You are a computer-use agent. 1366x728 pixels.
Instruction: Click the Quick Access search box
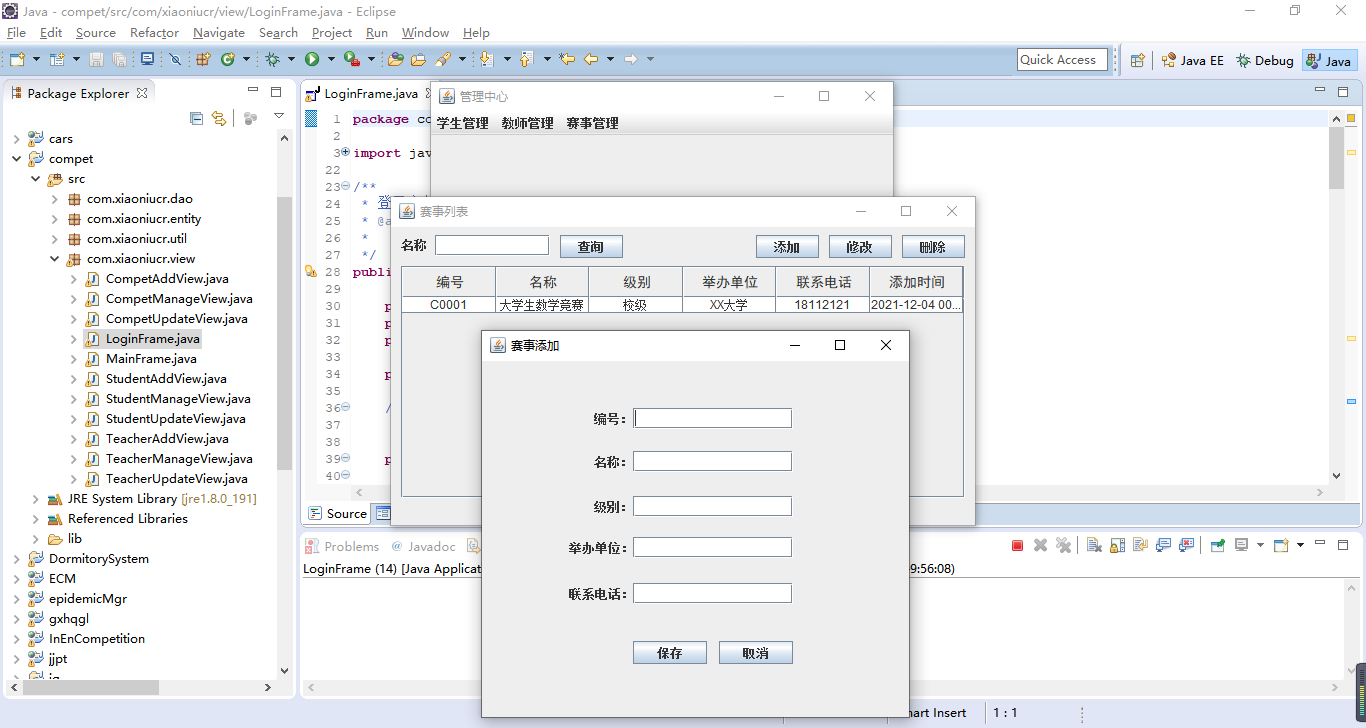point(1063,60)
